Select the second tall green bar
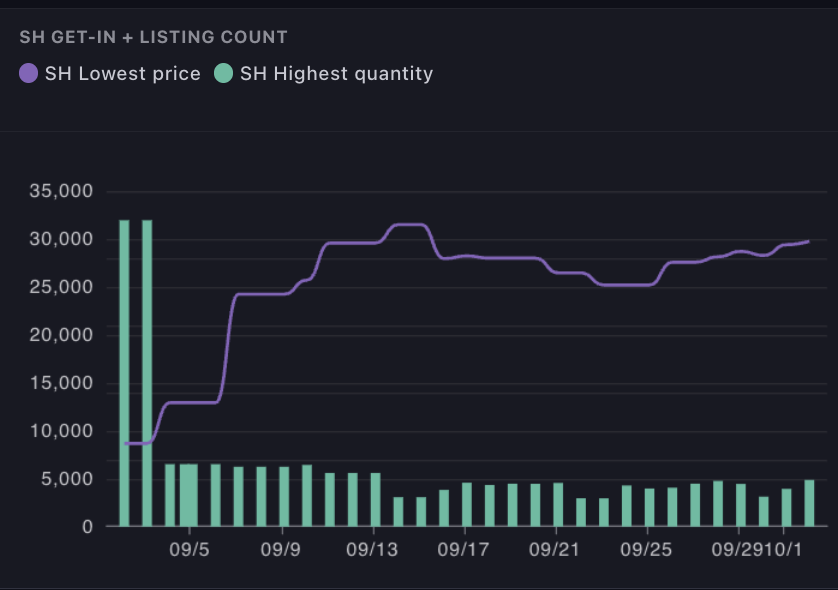Screen dimensions: 838x590 [x=147, y=372]
